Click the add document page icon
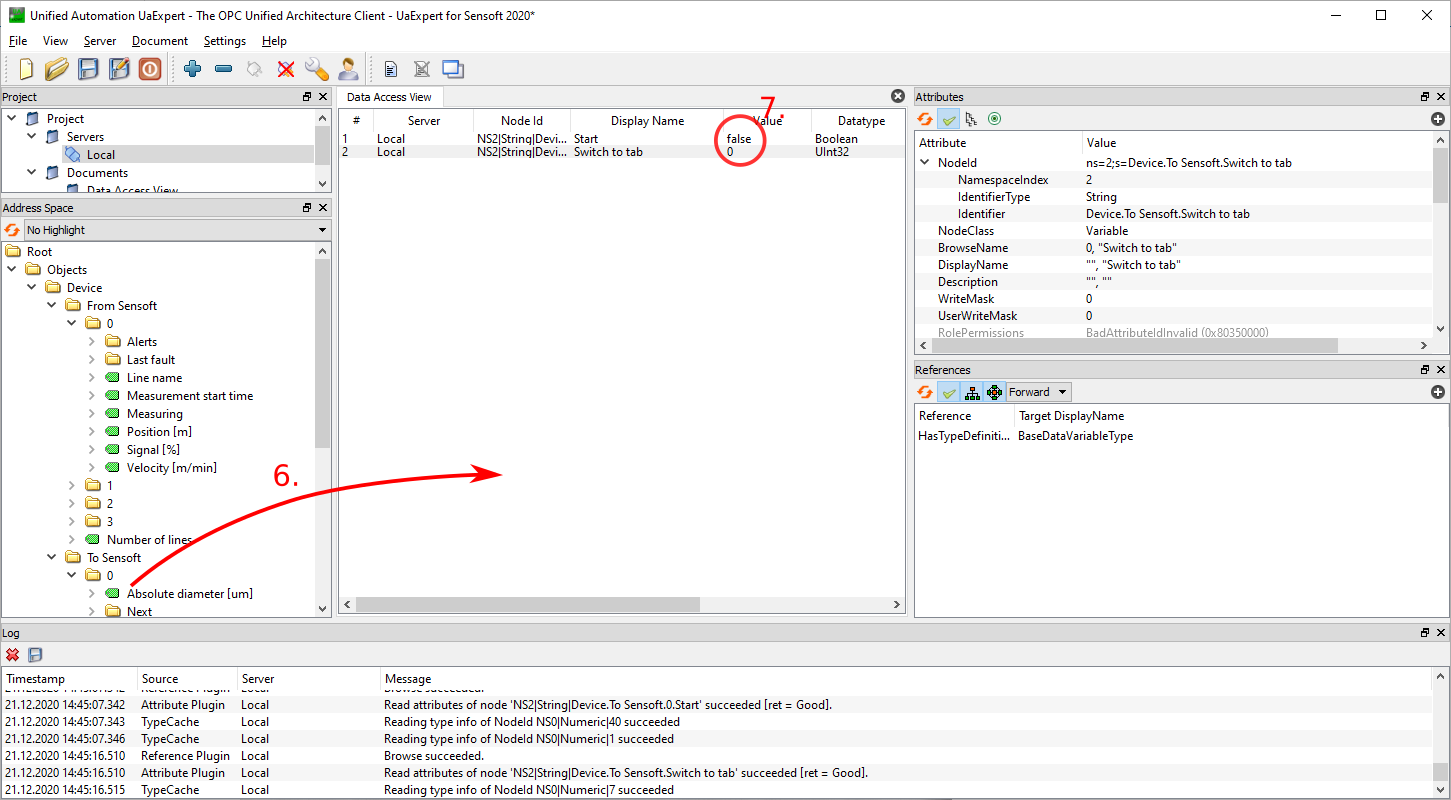The width and height of the screenshot is (1451, 800). coord(391,69)
